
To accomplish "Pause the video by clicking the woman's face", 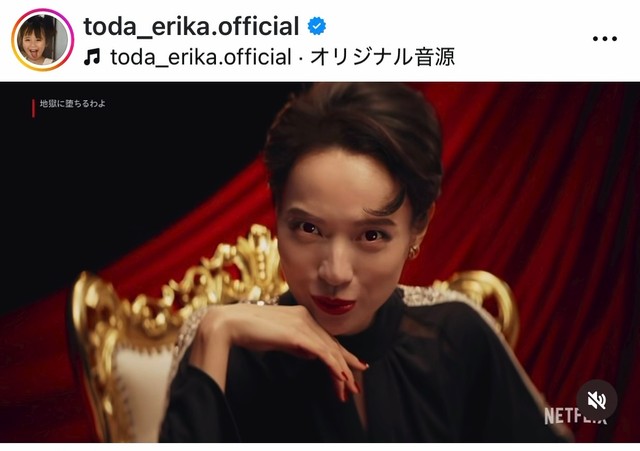I will [x=341, y=241].
